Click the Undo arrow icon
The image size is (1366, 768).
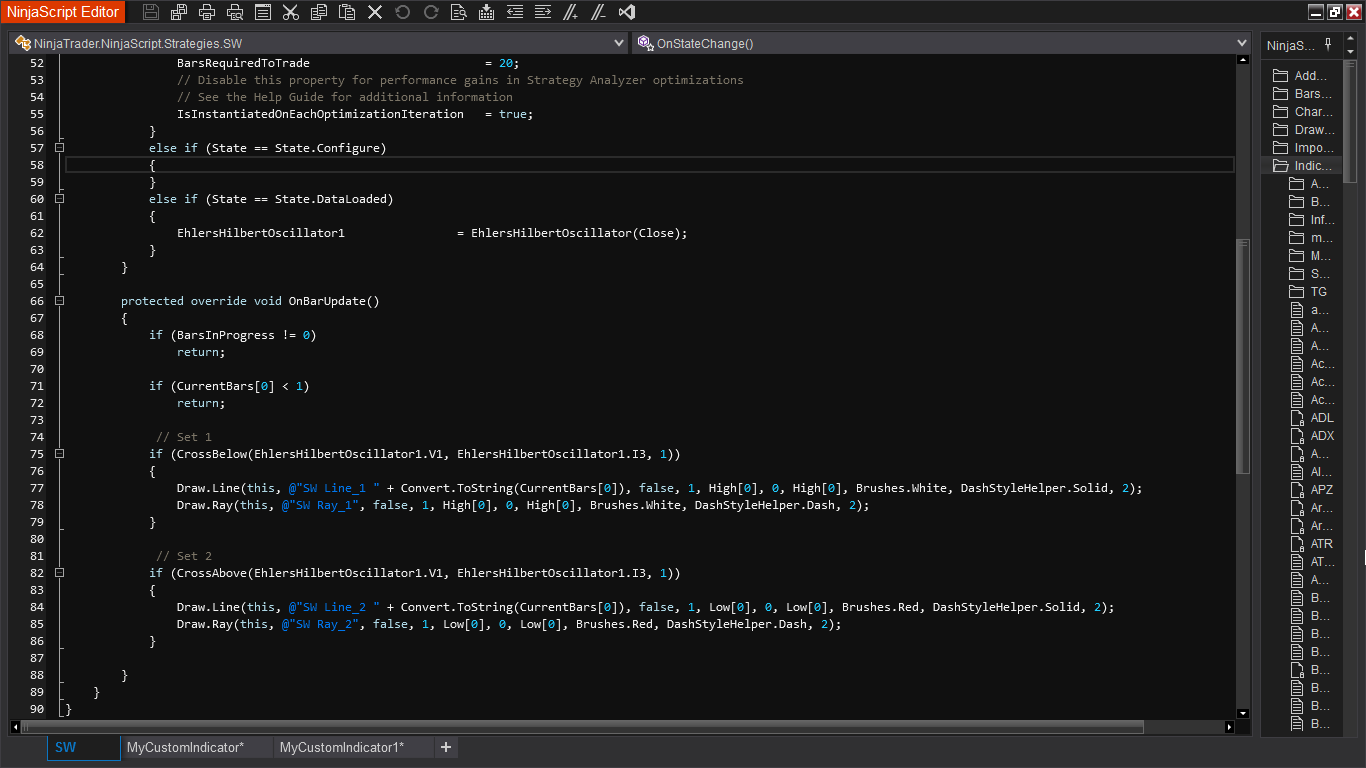[x=403, y=12]
